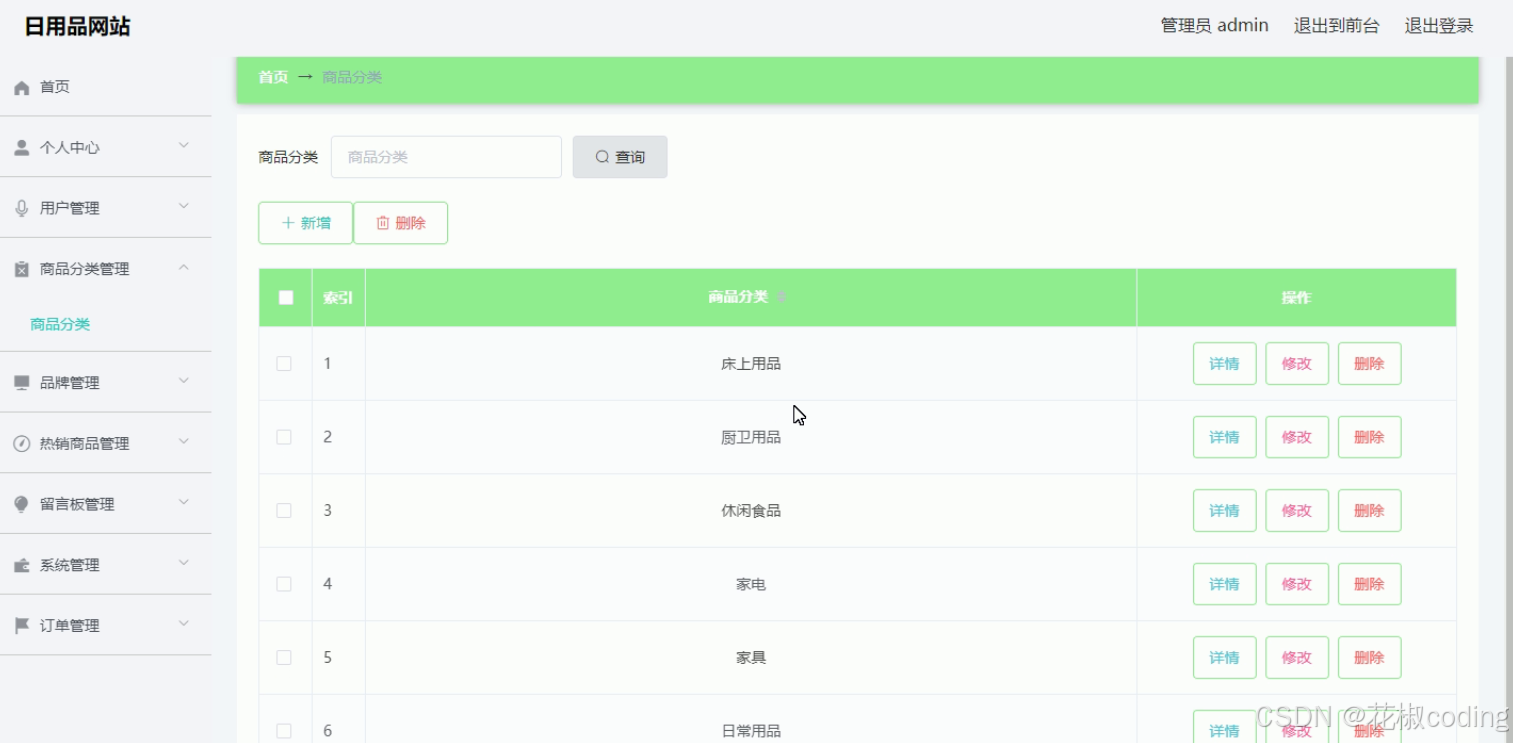1513x743 pixels.
Task: Click the 厨卫用品 category cell
Action: coord(751,437)
